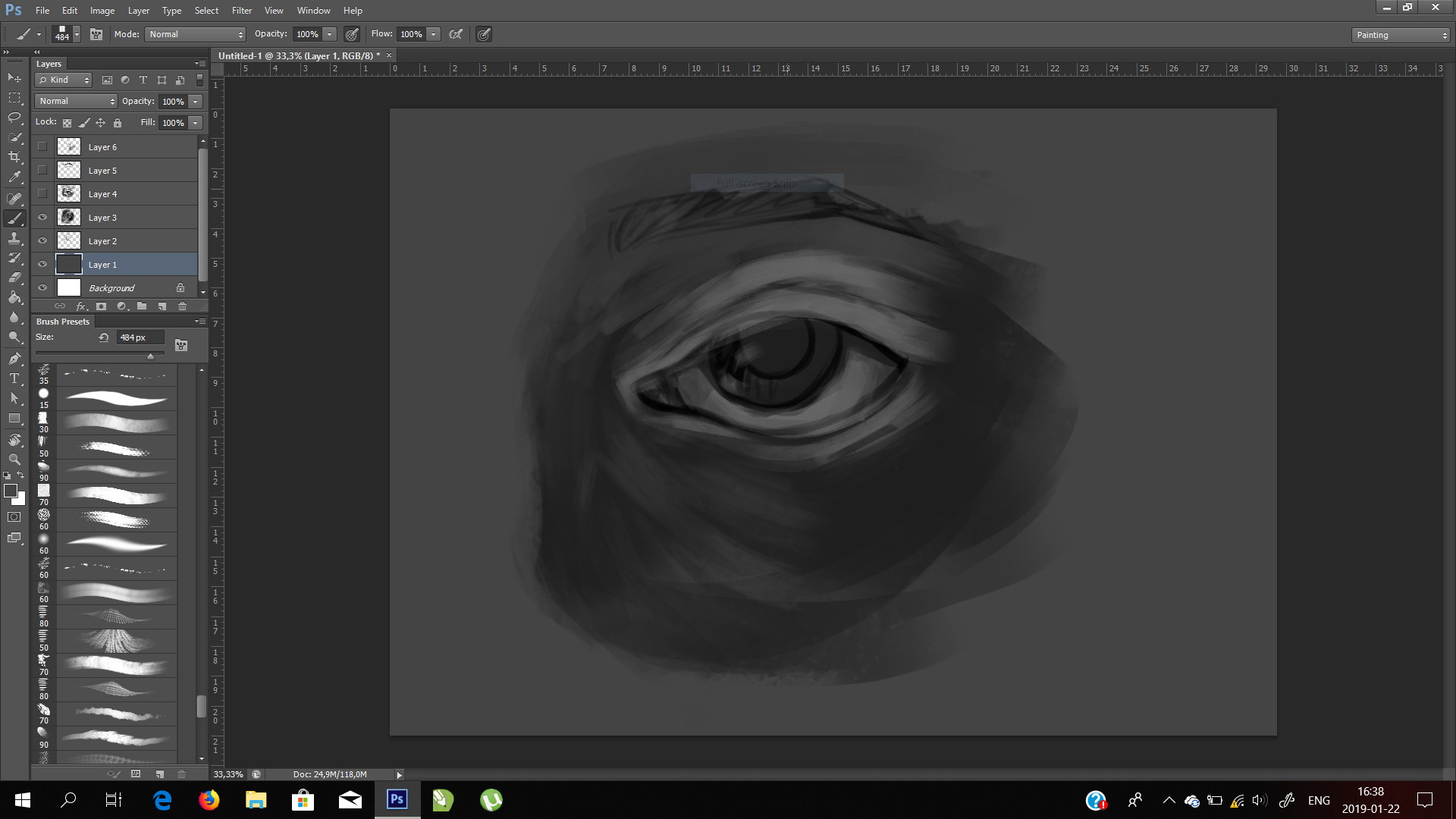Screen dimensions: 1456x819
Task: Open the brush Mode dropdown
Action: pyautogui.click(x=196, y=34)
